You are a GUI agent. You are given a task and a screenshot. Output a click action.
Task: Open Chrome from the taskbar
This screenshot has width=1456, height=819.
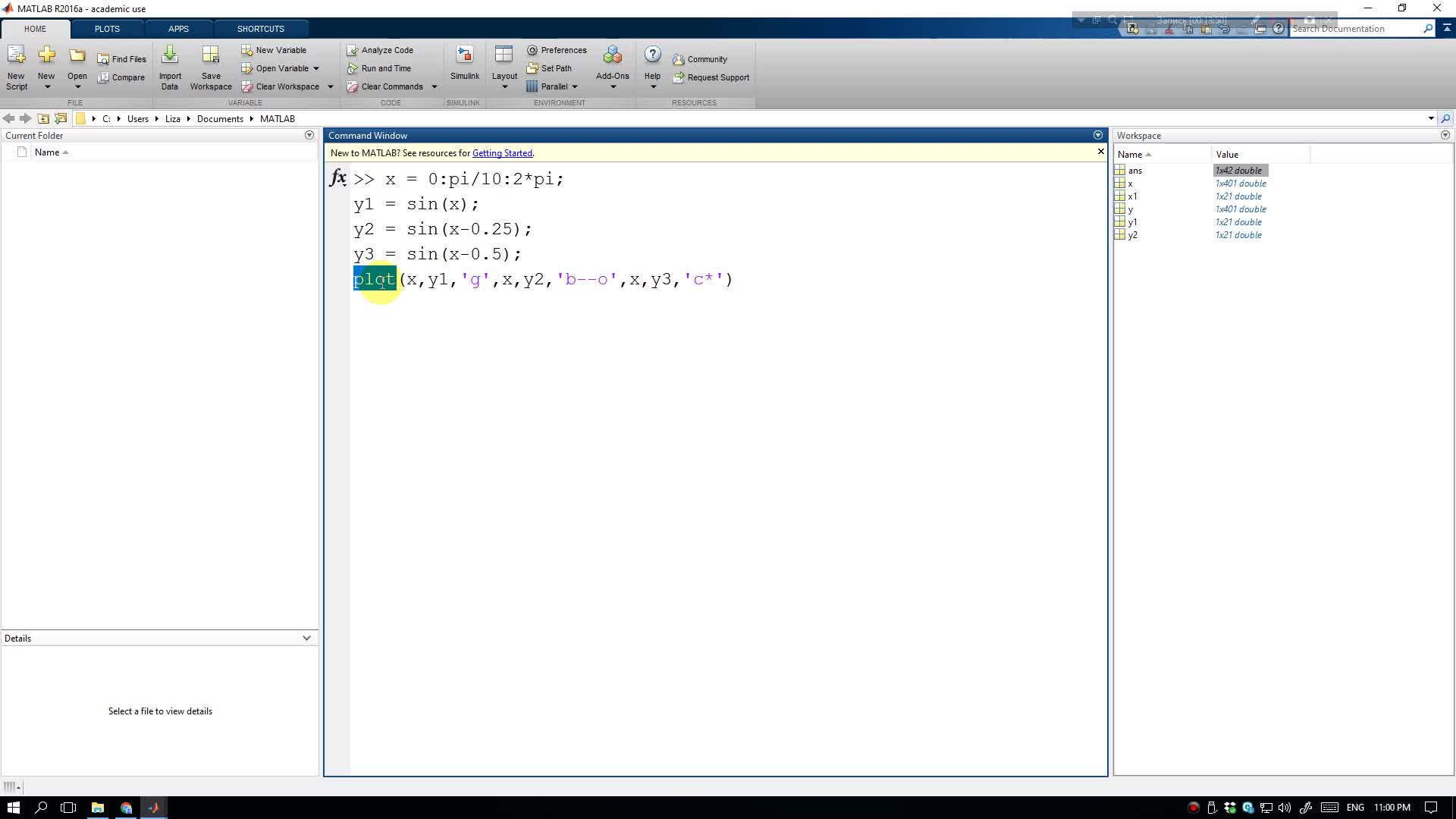126,808
